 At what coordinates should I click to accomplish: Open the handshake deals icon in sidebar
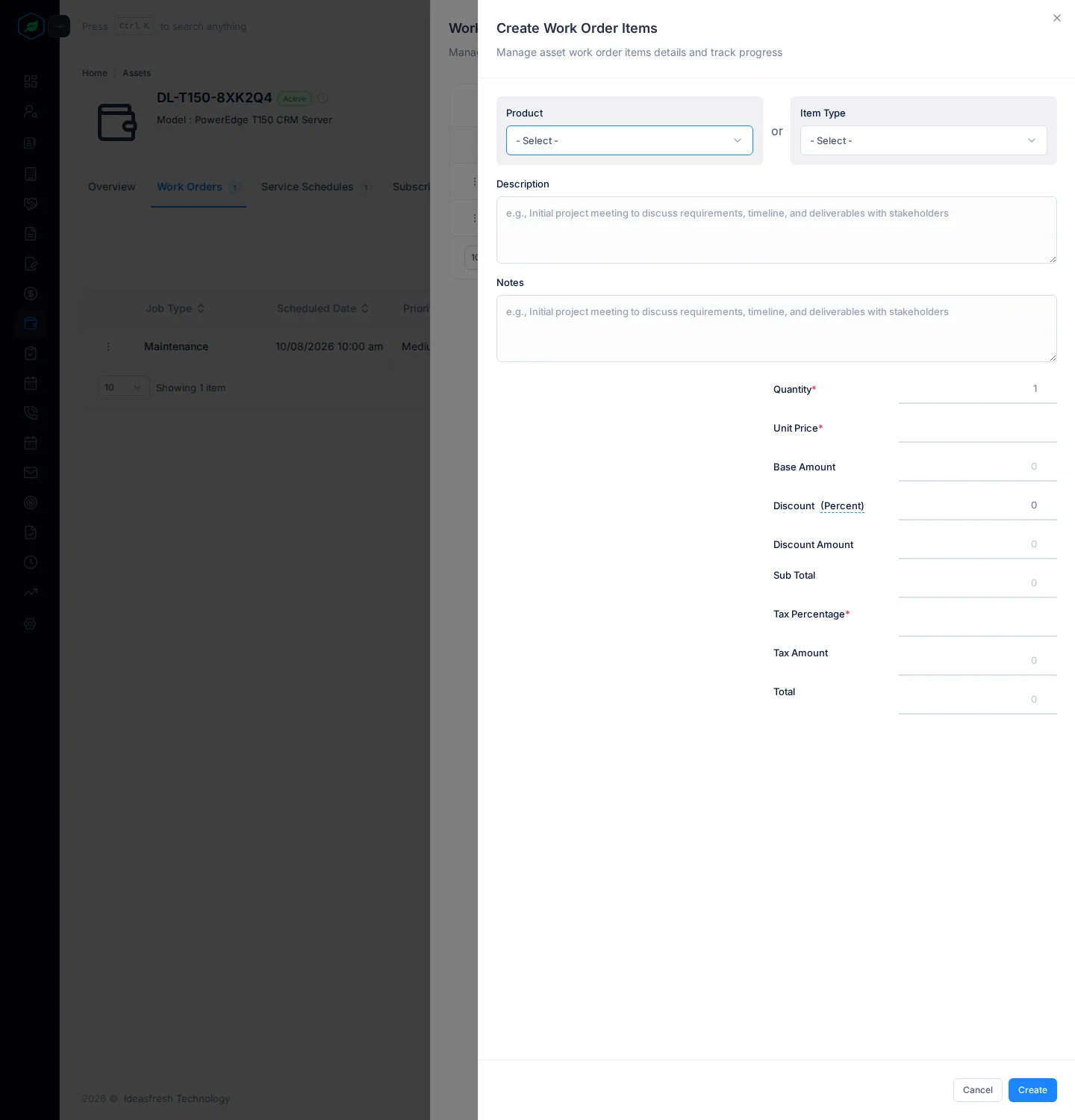pos(31,204)
